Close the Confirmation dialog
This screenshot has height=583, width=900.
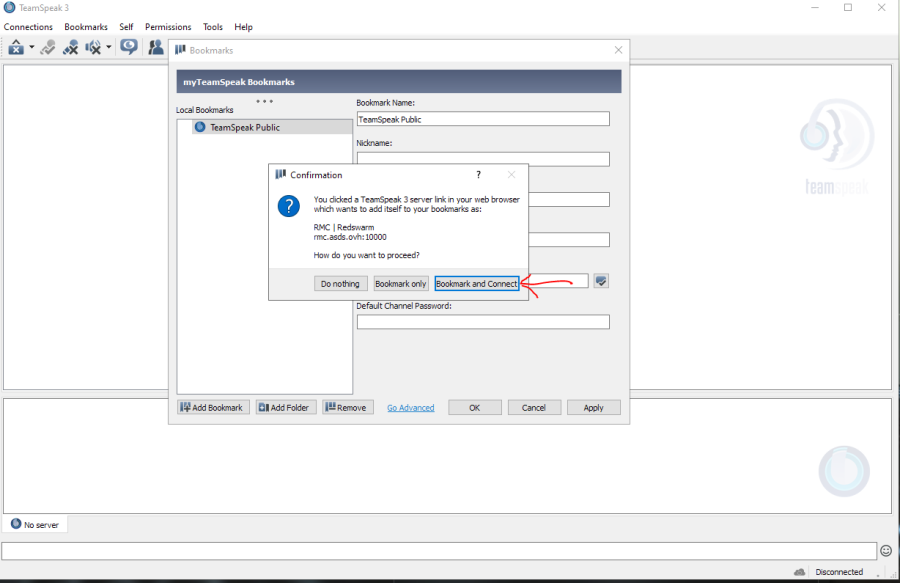(x=511, y=174)
